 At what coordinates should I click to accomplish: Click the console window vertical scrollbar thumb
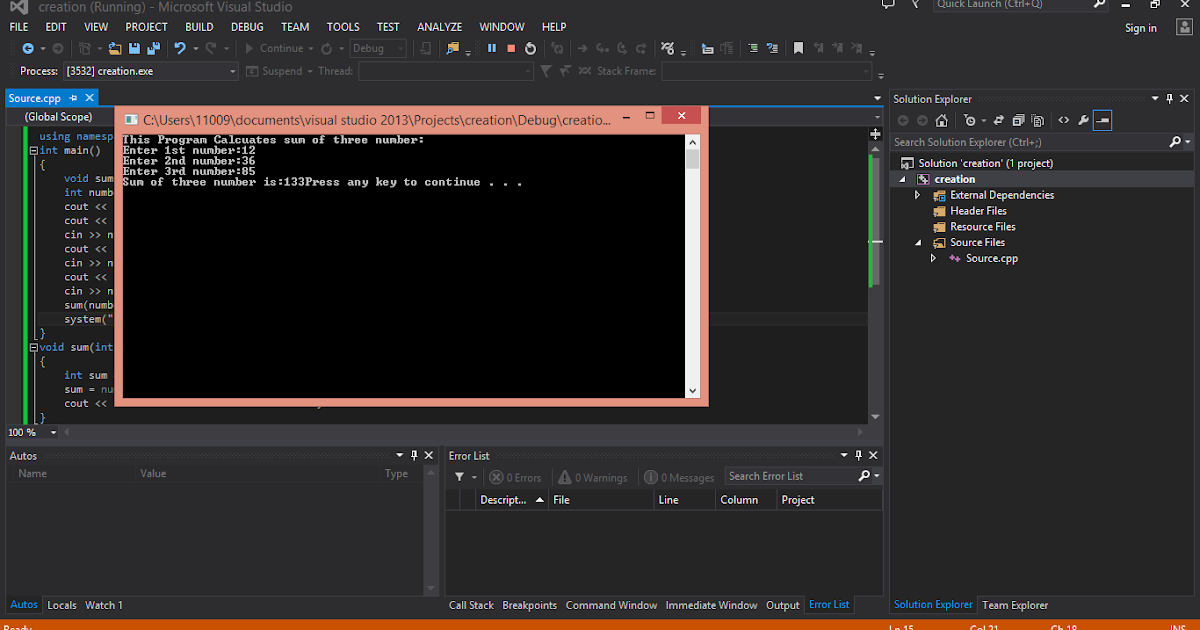(692, 159)
